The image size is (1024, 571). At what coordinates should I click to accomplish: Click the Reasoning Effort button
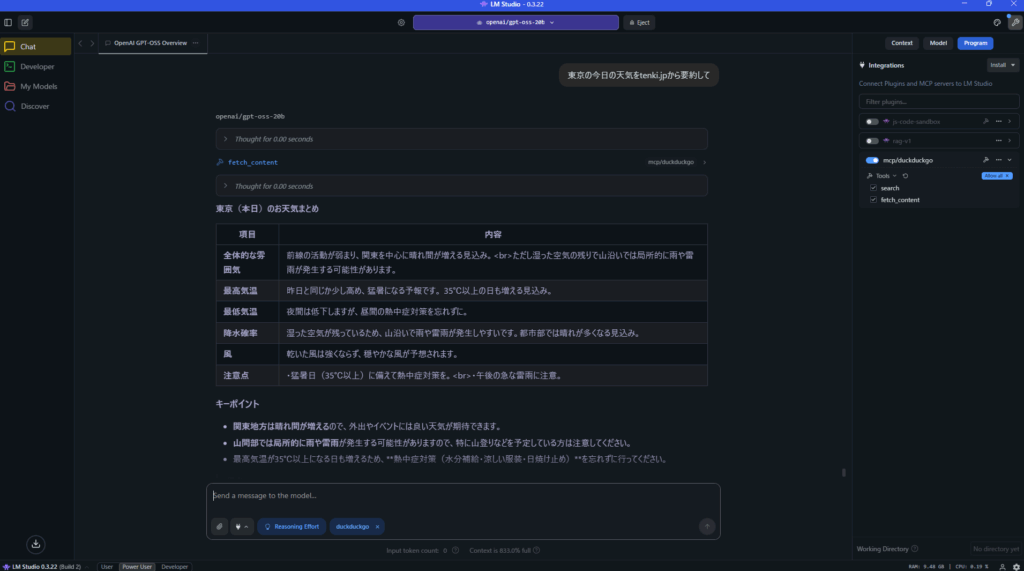coord(292,526)
